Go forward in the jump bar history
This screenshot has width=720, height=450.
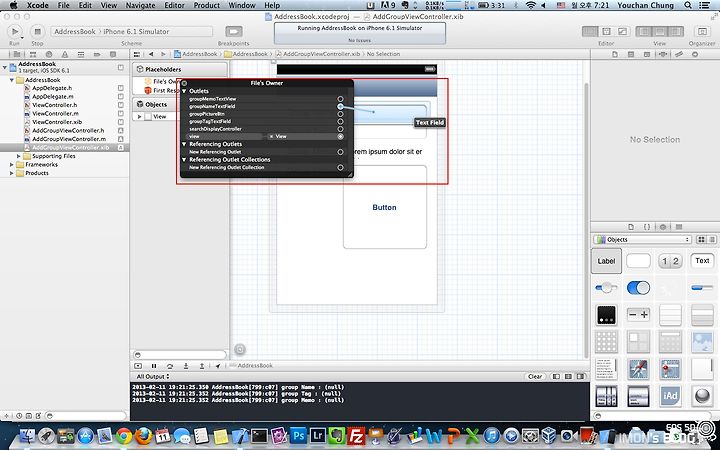click(x=163, y=54)
